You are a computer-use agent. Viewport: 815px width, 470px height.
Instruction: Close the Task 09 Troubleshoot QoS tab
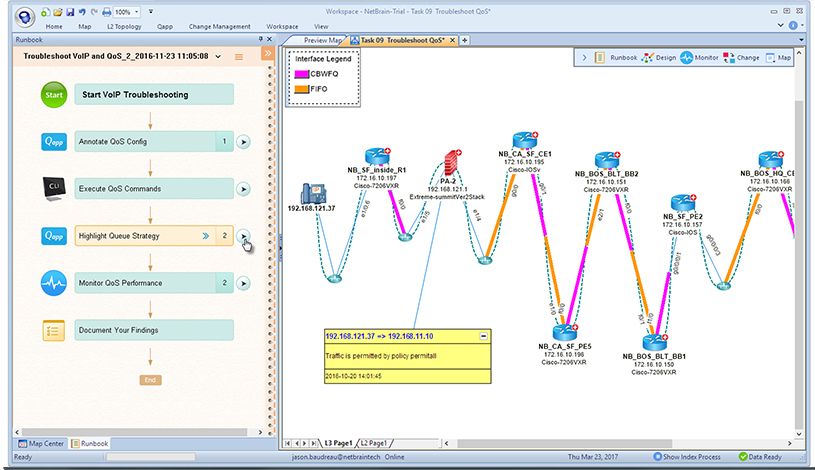(x=452, y=40)
